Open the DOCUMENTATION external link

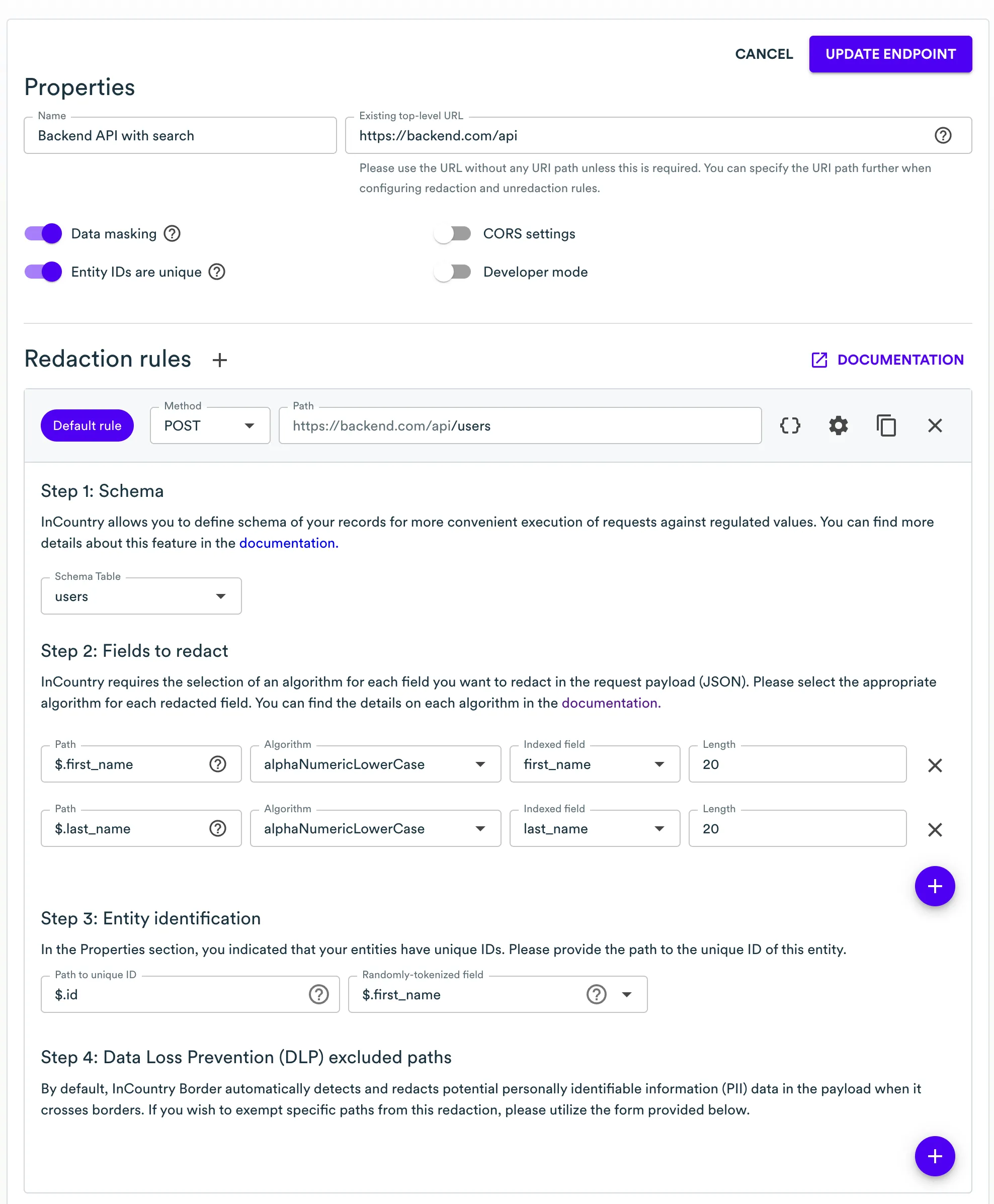pyautogui.click(x=887, y=360)
